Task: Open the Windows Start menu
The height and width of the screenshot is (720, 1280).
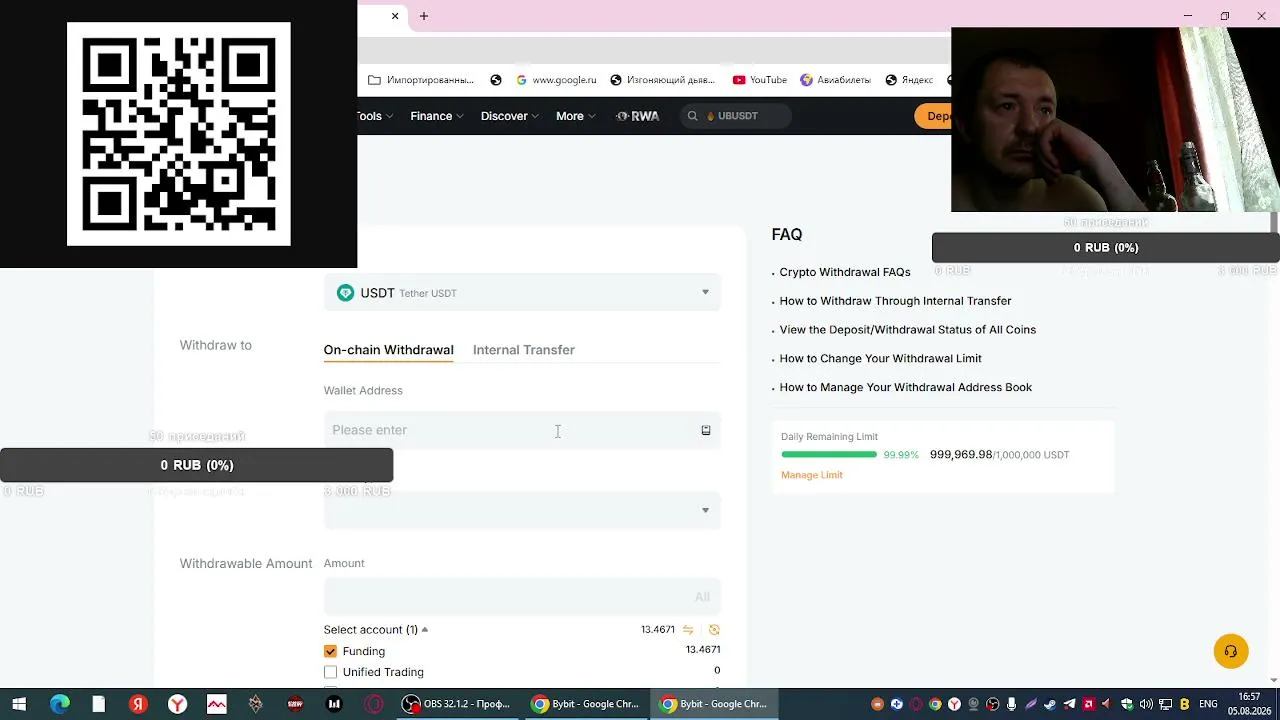Action: click(x=19, y=704)
